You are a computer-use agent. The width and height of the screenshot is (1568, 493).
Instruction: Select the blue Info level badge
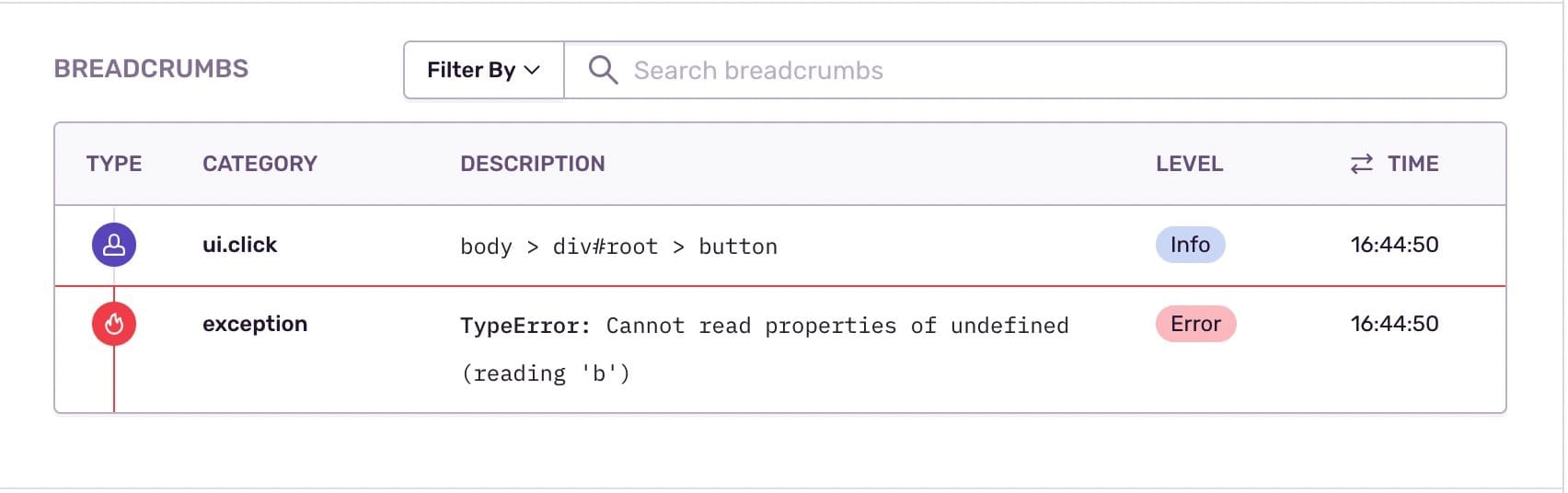coord(1190,245)
